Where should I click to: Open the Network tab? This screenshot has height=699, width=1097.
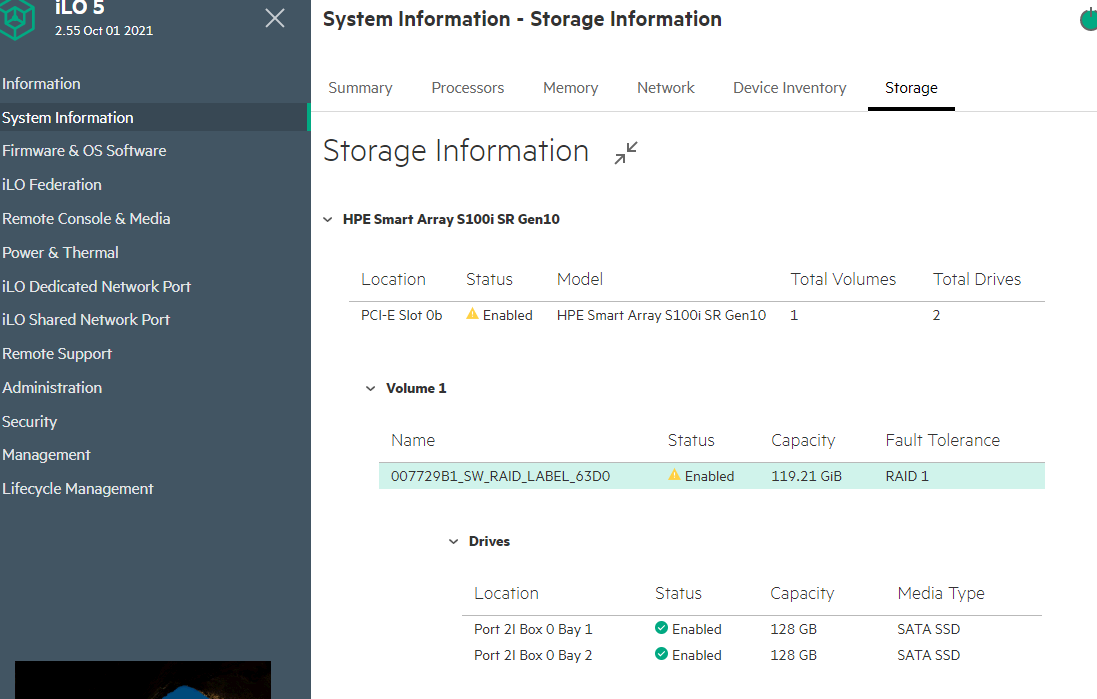tap(665, 88)
